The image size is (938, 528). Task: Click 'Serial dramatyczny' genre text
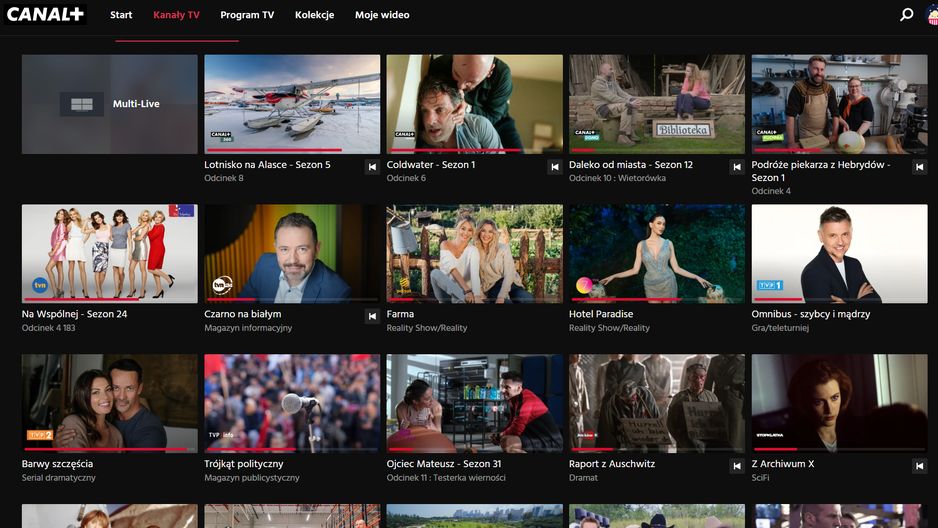click(x=59, y=478)
